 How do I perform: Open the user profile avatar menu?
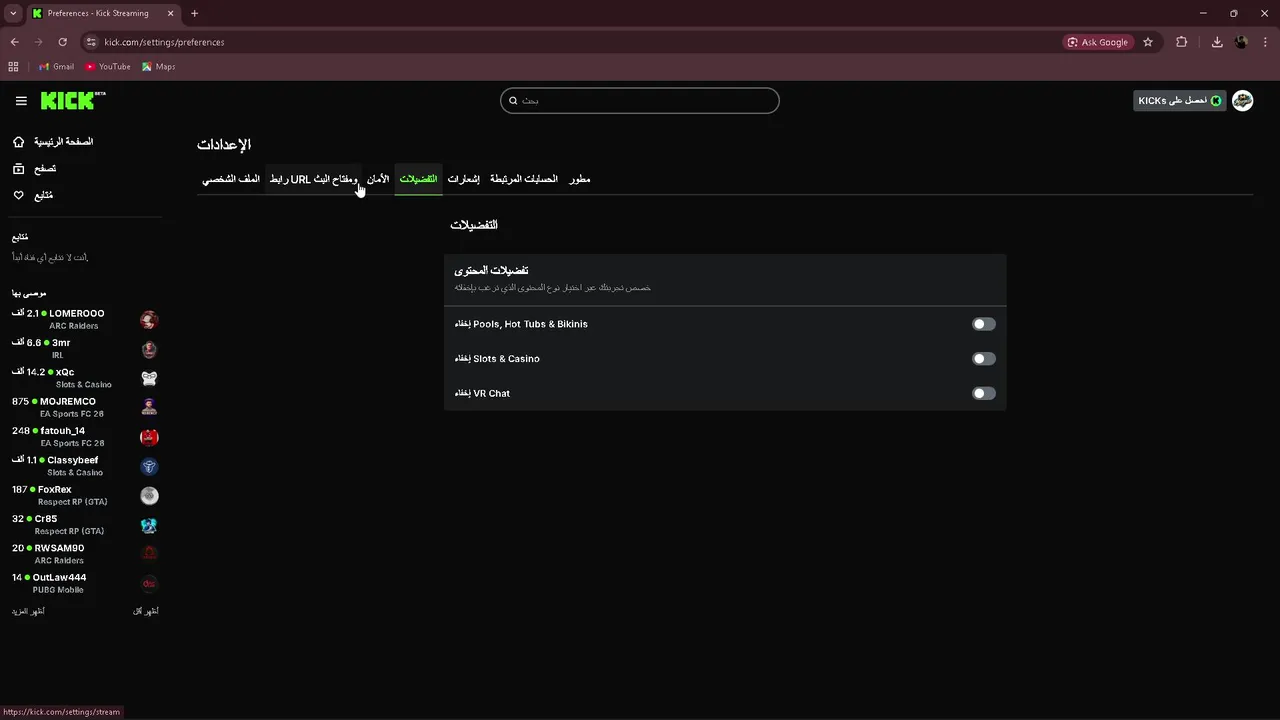click(x=1242, y=101)
